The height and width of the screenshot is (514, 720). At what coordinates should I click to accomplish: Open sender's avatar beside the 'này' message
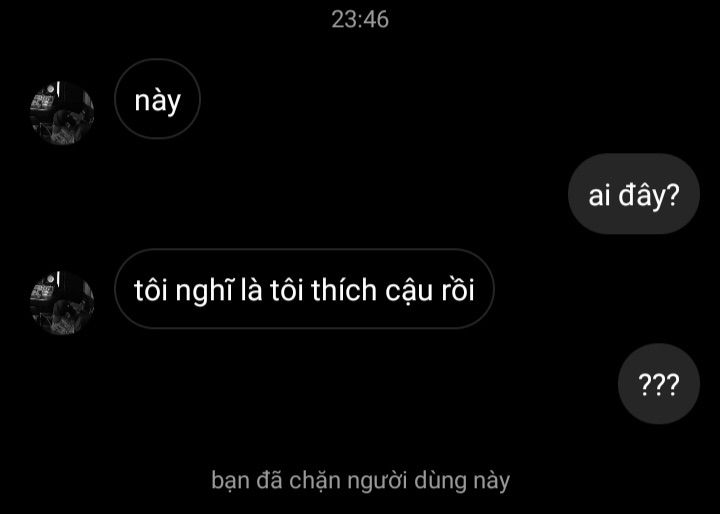click(x=62, y=113)
